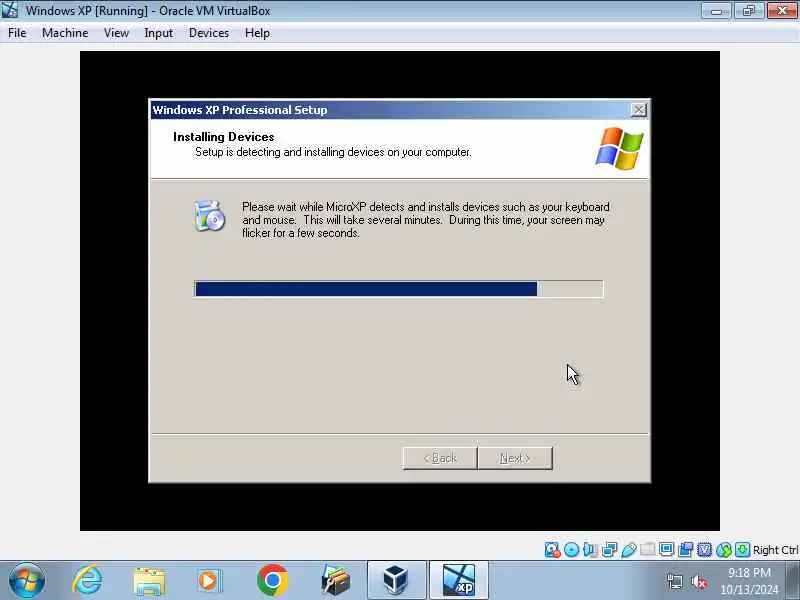Close the Windows XP Professional Setup dialog
The image size is (800, 600).
pos(638,110)
